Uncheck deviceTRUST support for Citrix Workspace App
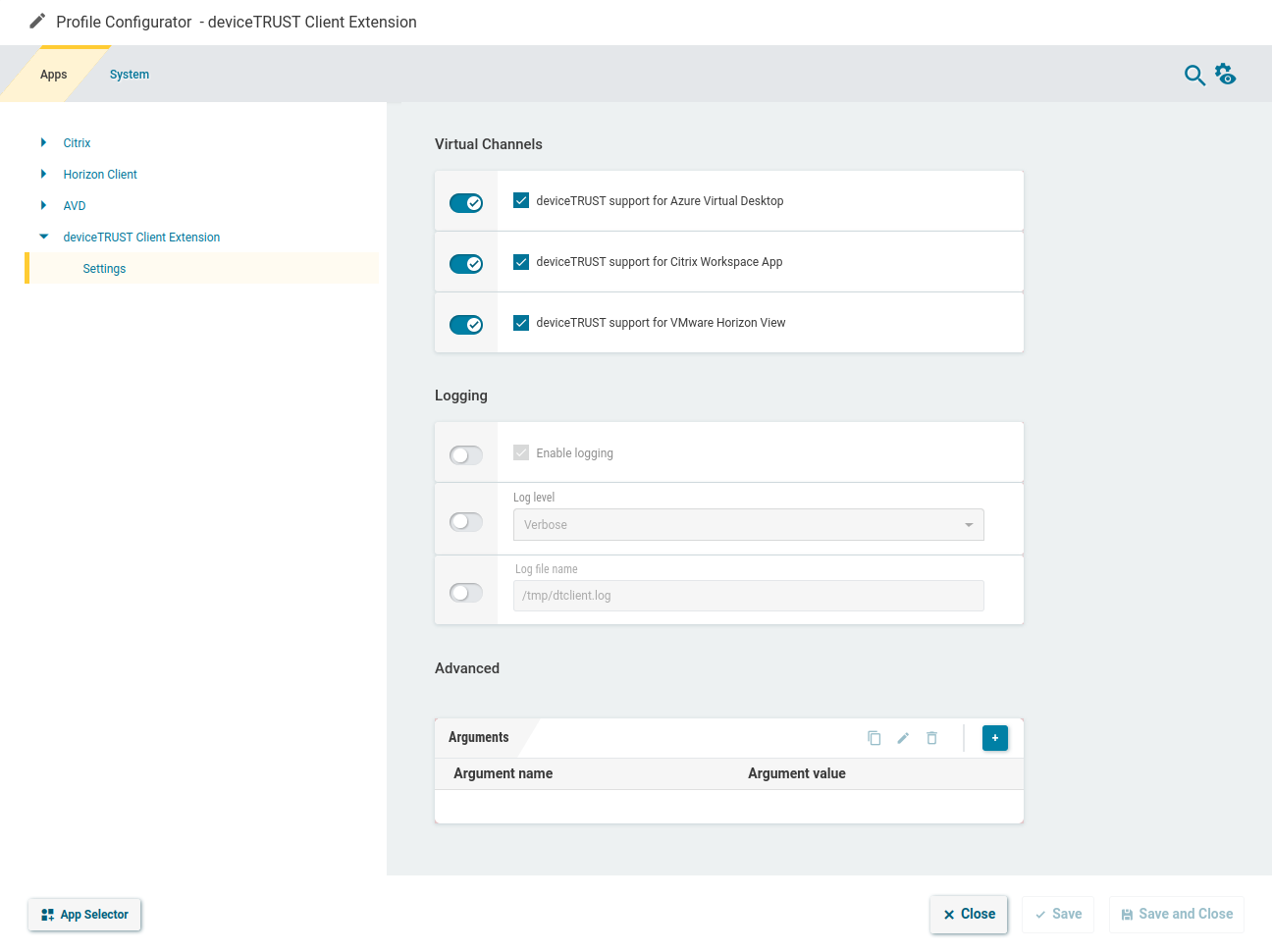The image size is (1272, 952). pyautogui.click(x=520, y=261)
